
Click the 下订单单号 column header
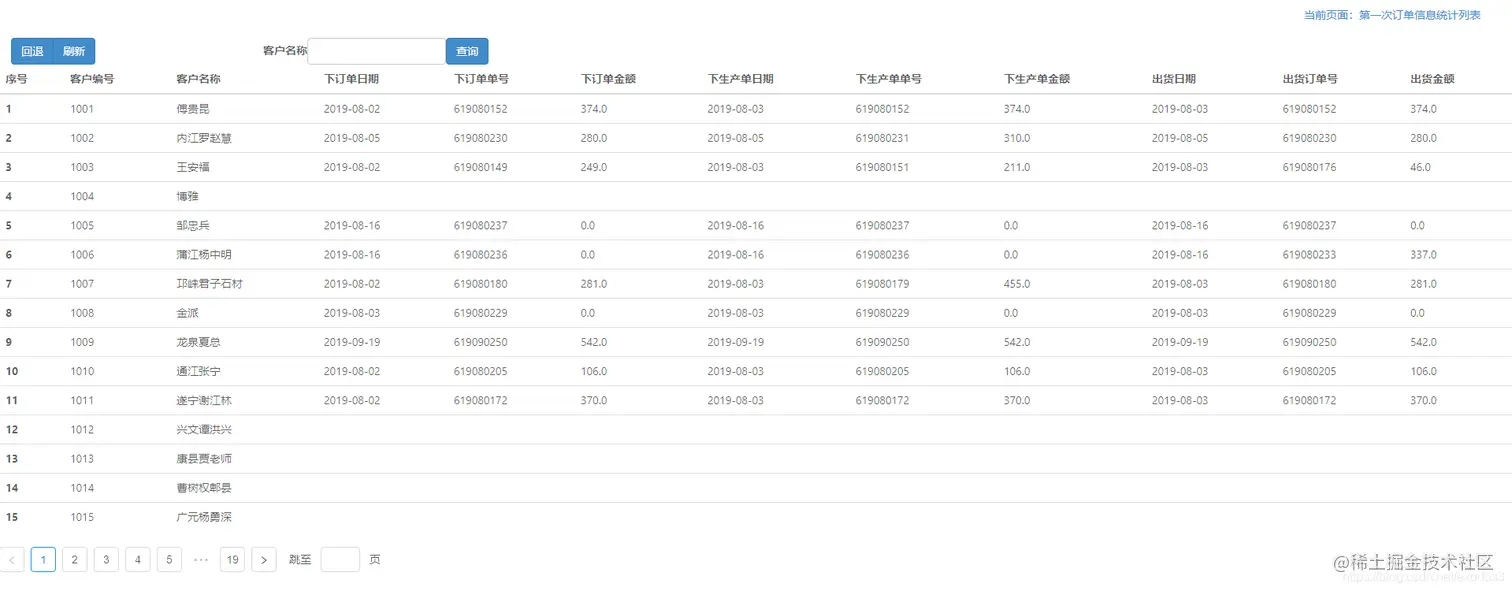(x=481, y=79)
